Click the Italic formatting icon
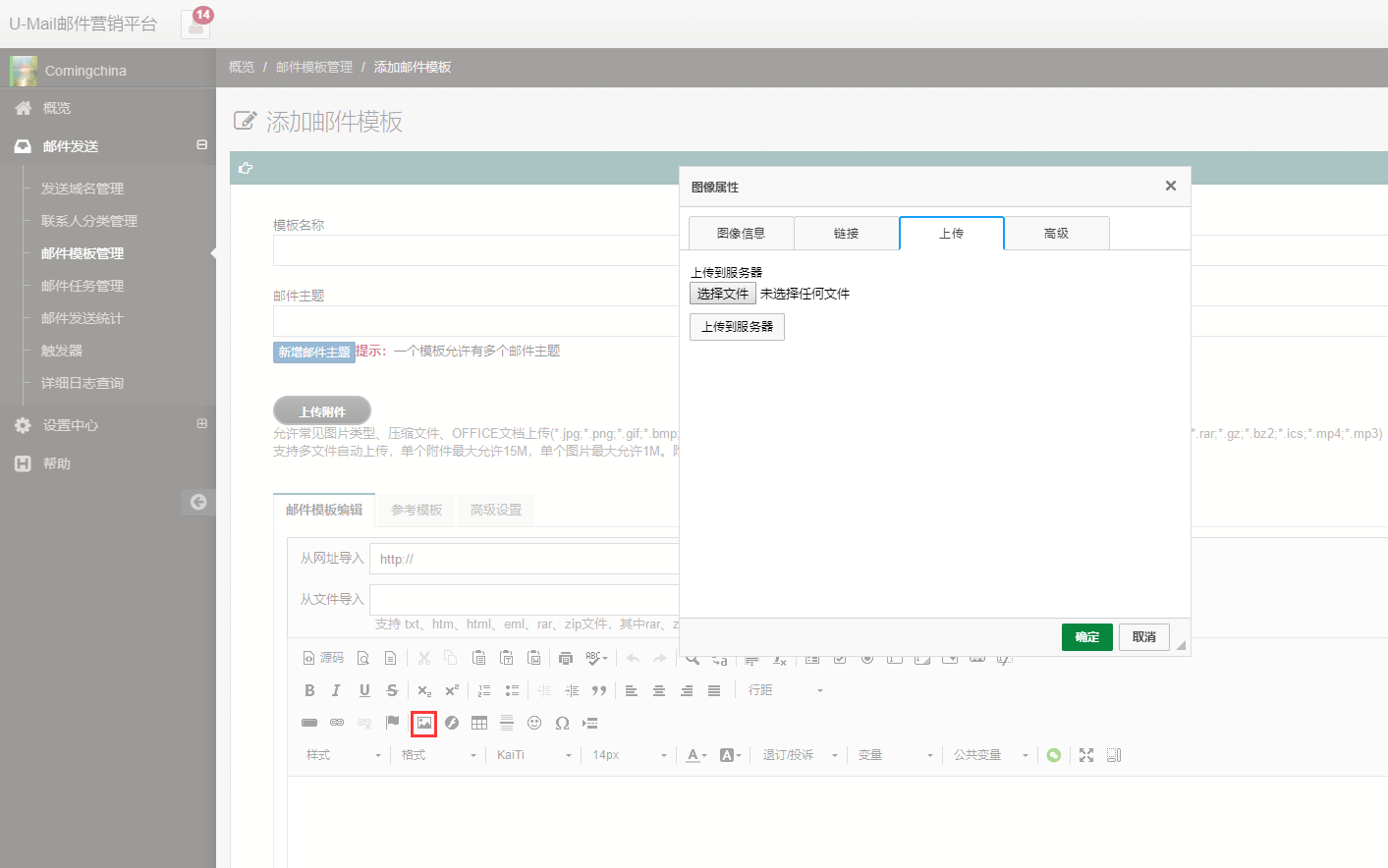 (336, 690)
